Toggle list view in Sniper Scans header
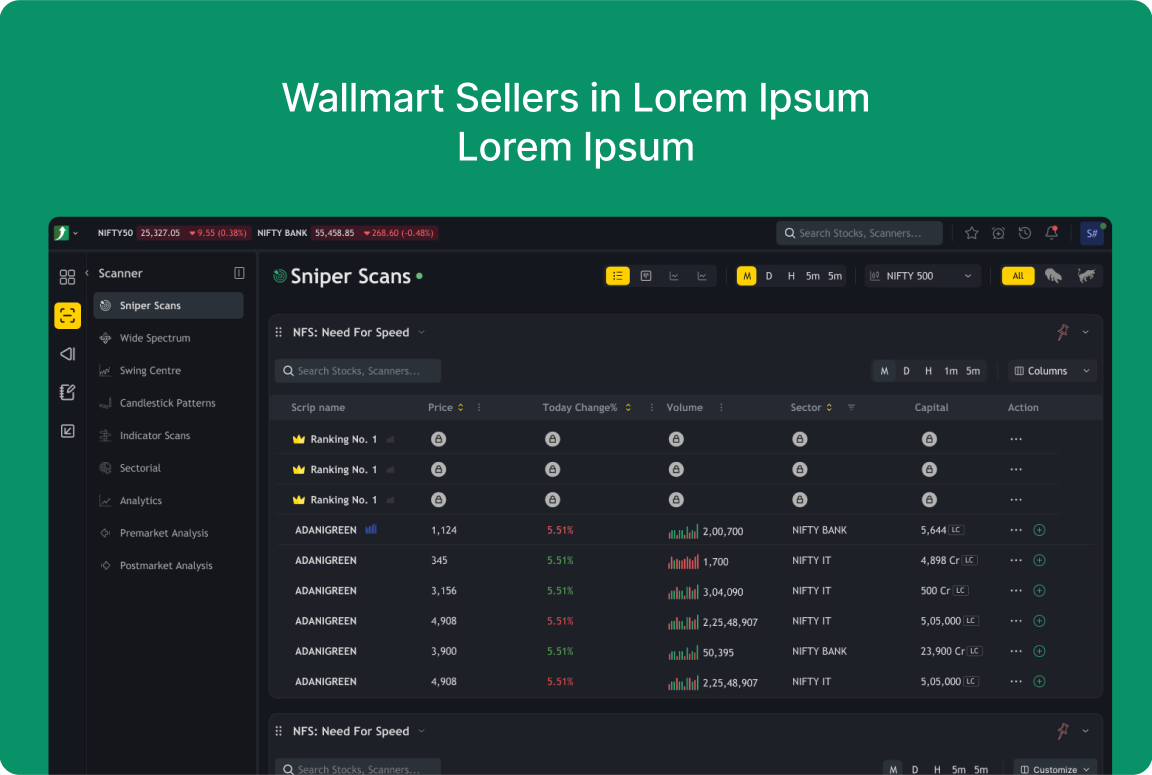This screenshot has width=1152, height=775. 618,276
